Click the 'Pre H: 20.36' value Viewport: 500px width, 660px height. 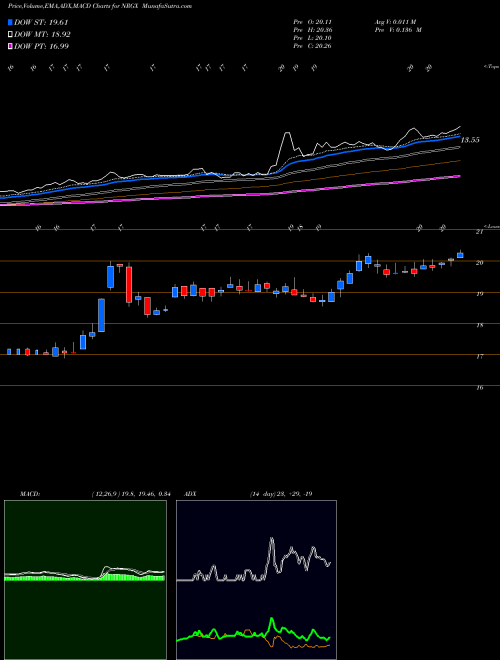[312, 30]
